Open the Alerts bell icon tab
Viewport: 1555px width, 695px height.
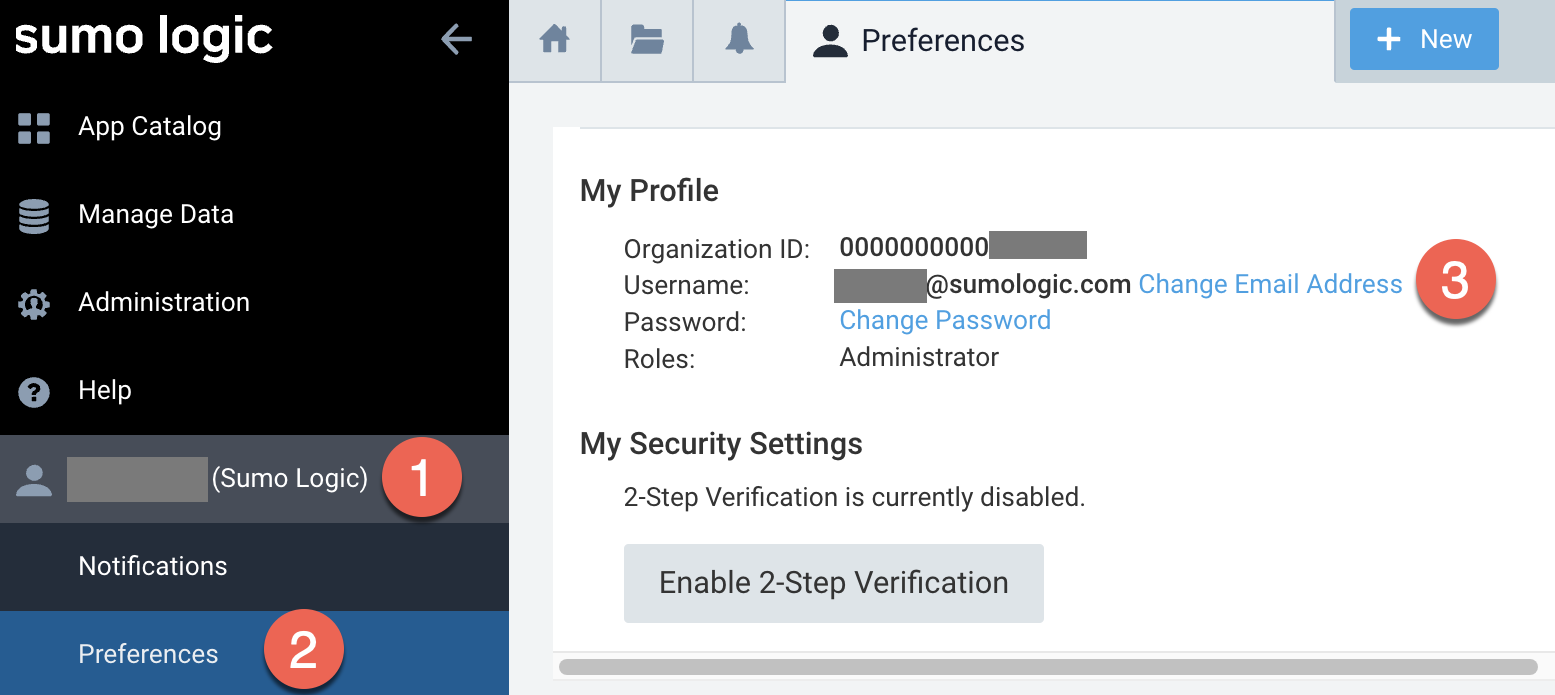(739, 40)
